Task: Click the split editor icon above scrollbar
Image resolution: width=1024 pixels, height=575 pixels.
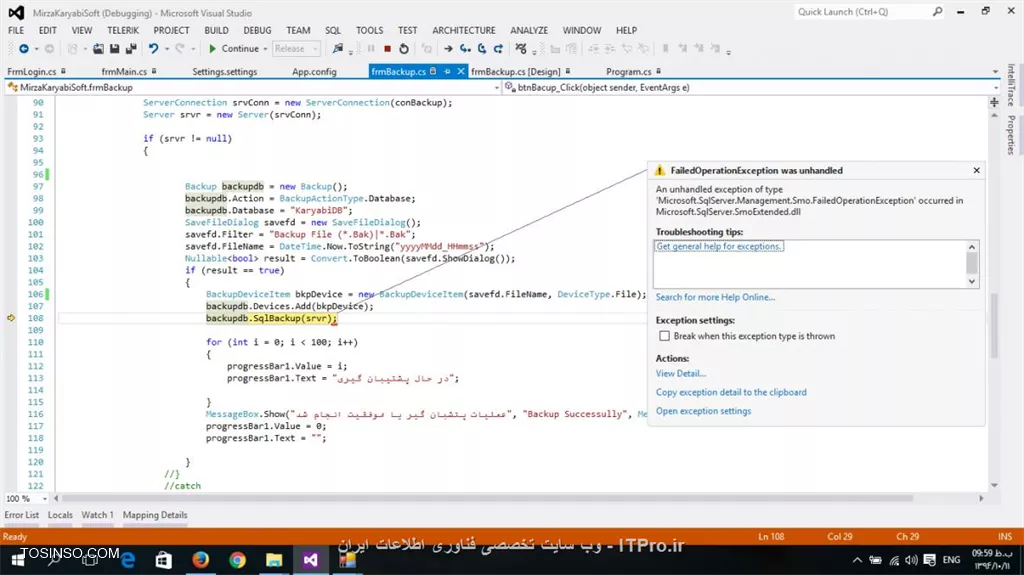Action: pos(994,103)
